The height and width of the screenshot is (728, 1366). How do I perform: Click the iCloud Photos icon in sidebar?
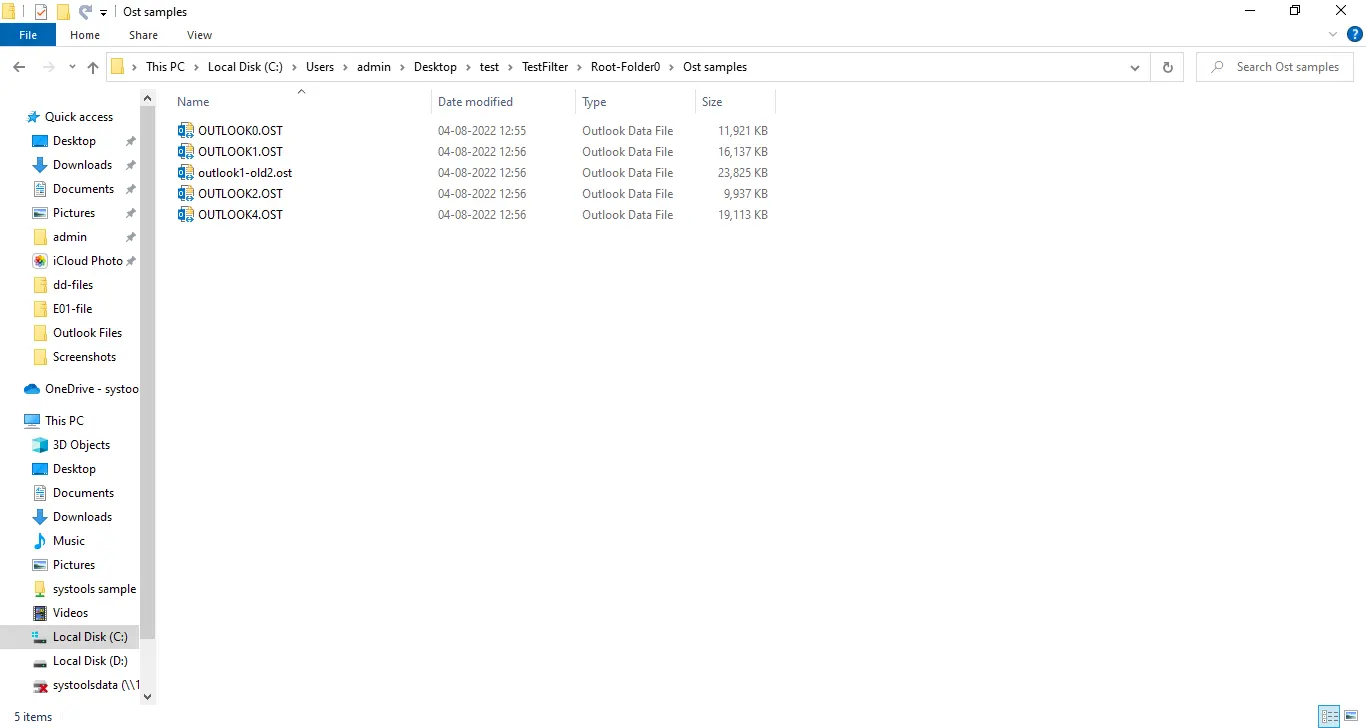point(40,261)
